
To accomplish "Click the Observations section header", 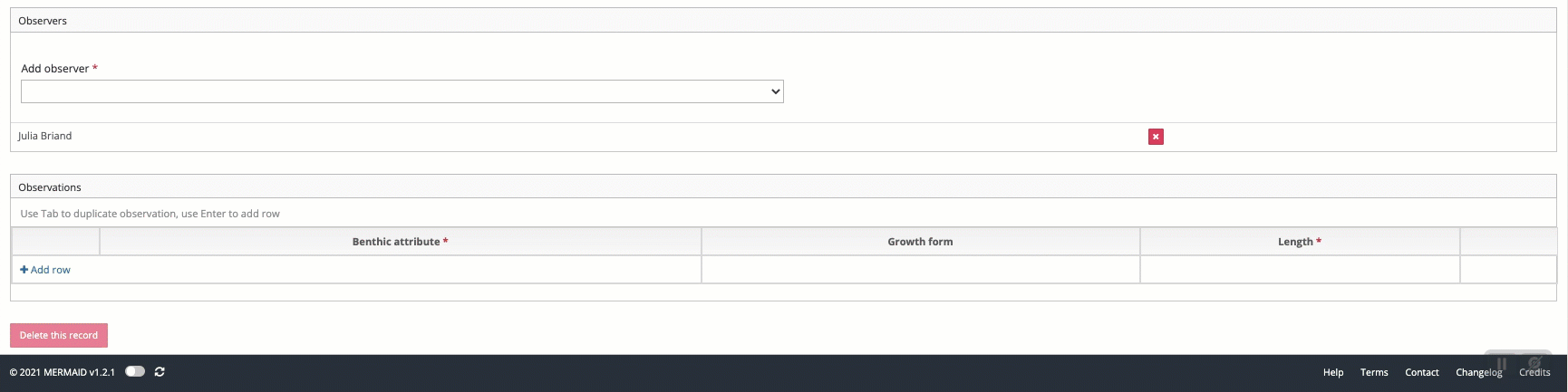I will tap(783, 186).
